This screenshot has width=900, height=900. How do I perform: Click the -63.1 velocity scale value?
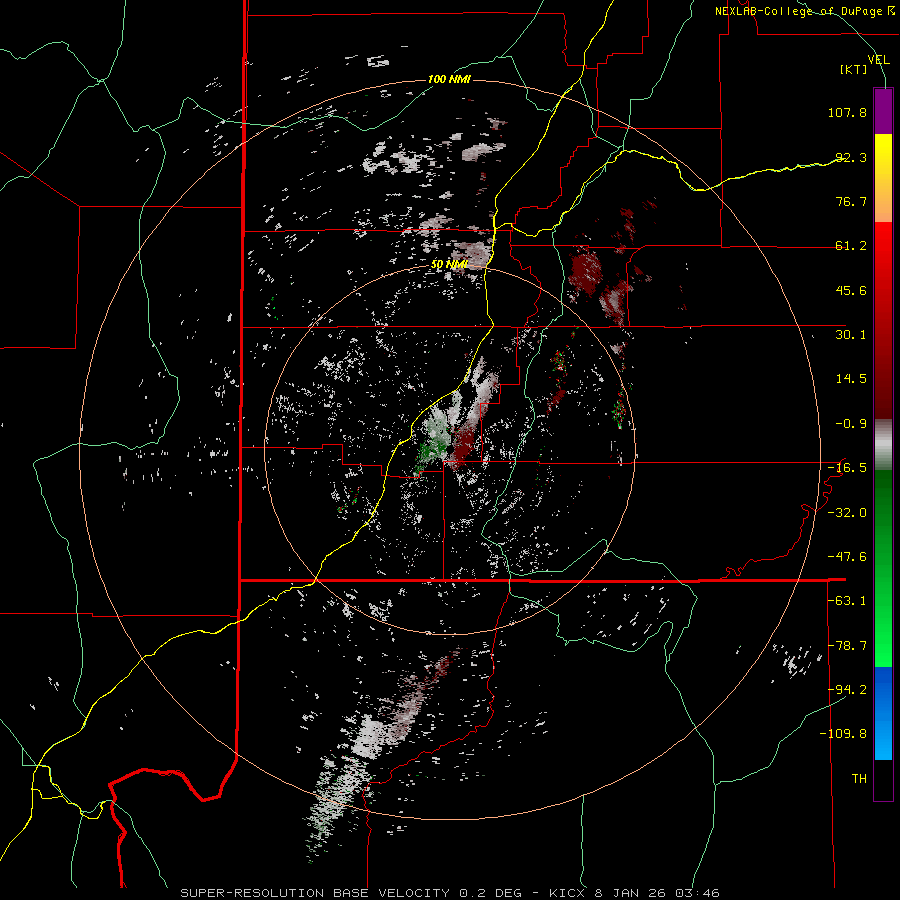[847, 601]
